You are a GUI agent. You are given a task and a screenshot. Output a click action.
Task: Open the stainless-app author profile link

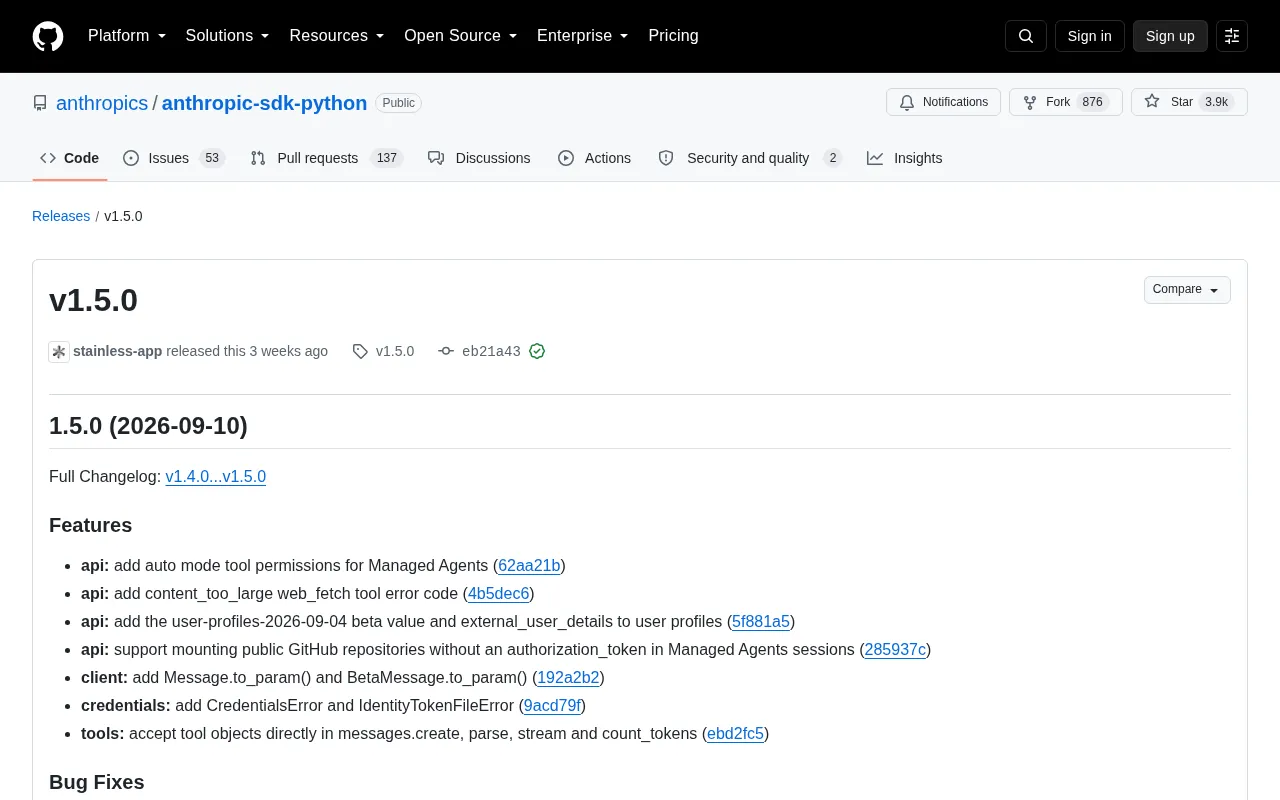tap(117, 351)
